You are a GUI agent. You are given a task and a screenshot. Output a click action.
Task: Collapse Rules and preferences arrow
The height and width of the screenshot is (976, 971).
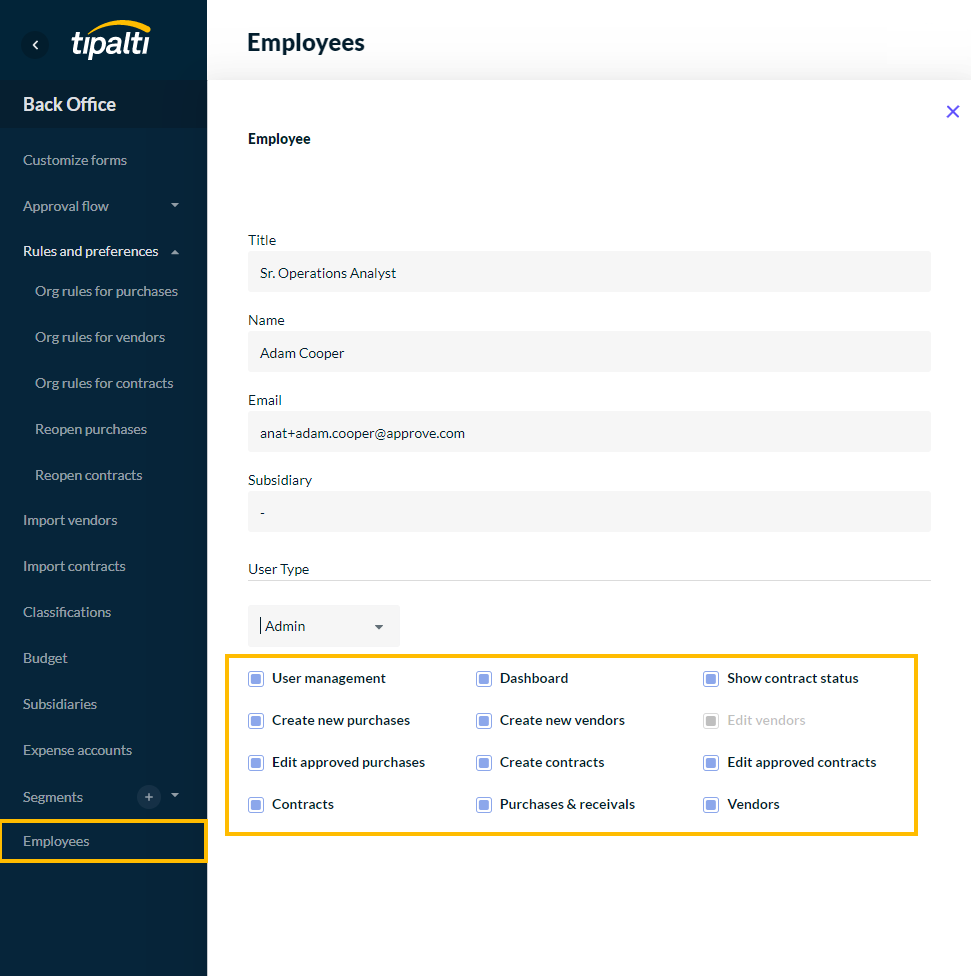(175, 252)
